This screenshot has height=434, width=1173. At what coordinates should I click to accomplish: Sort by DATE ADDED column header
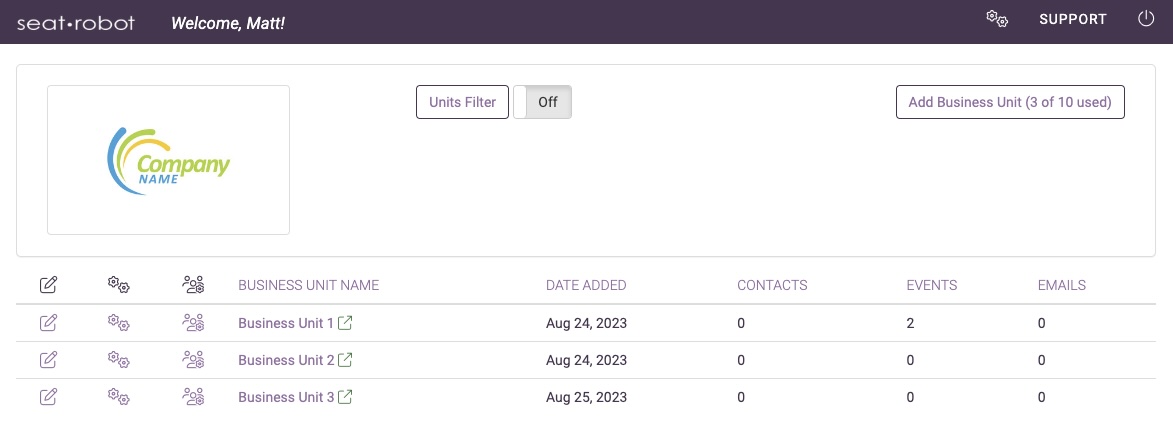pos(586,285)
